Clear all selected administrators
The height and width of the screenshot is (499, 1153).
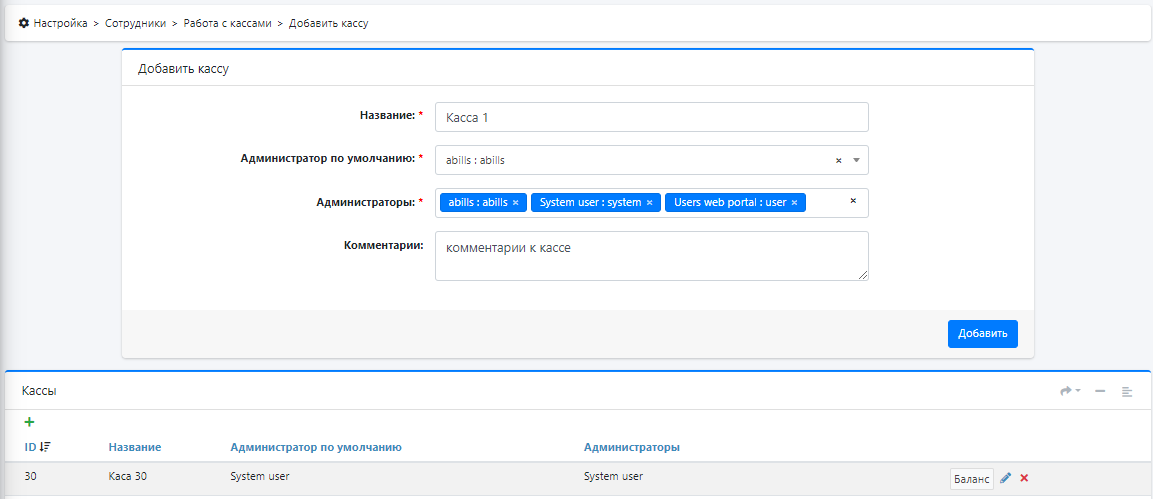853,201
